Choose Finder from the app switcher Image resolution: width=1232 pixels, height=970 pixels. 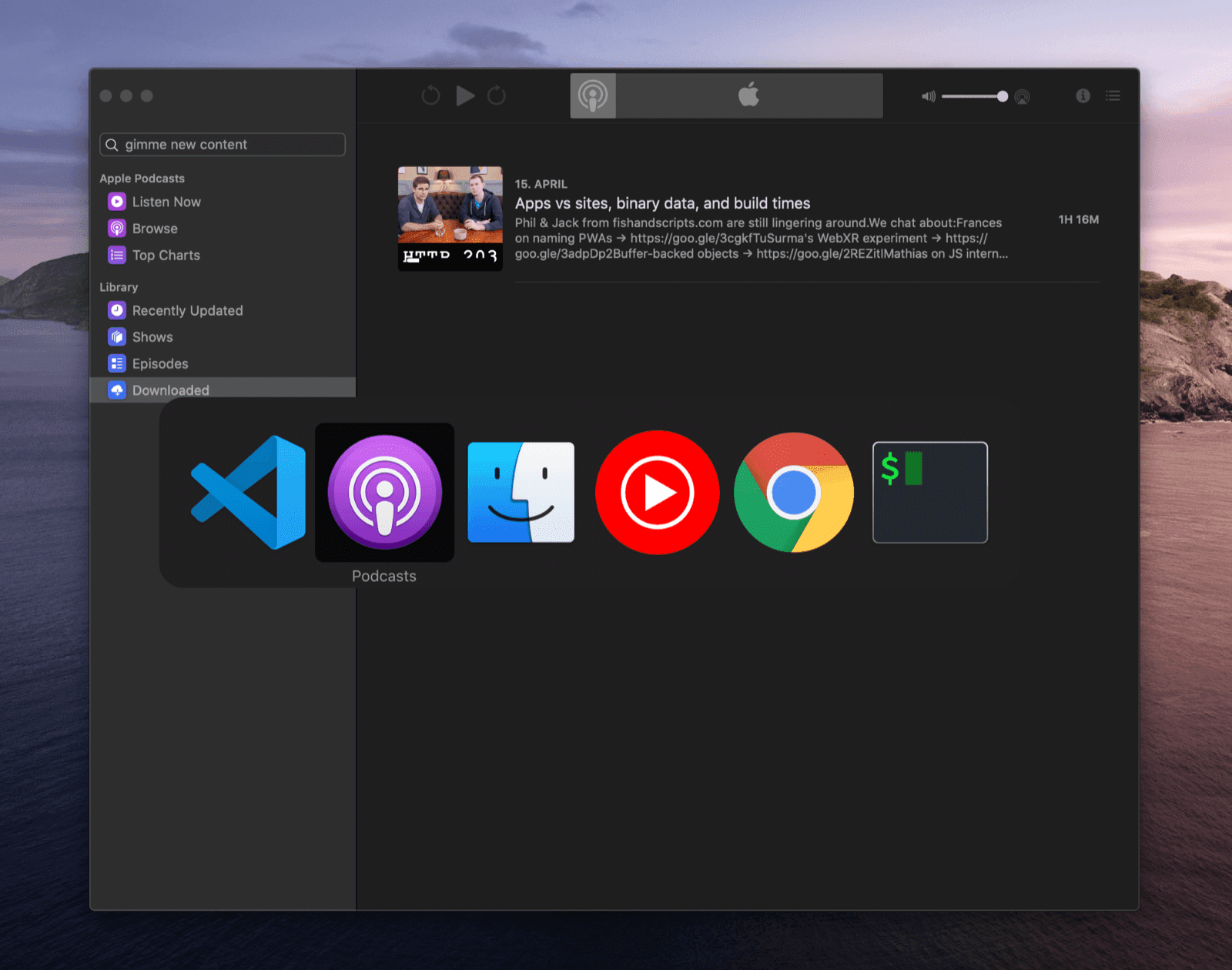pos(521,493)
